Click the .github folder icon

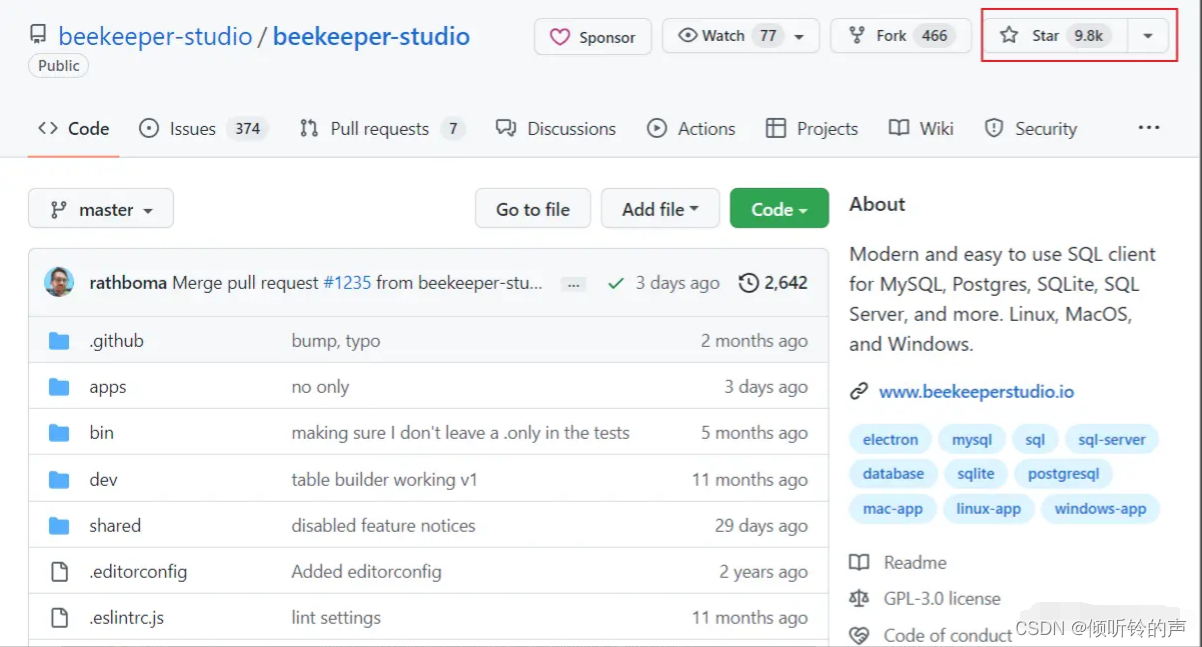click(x=59, y=341)
